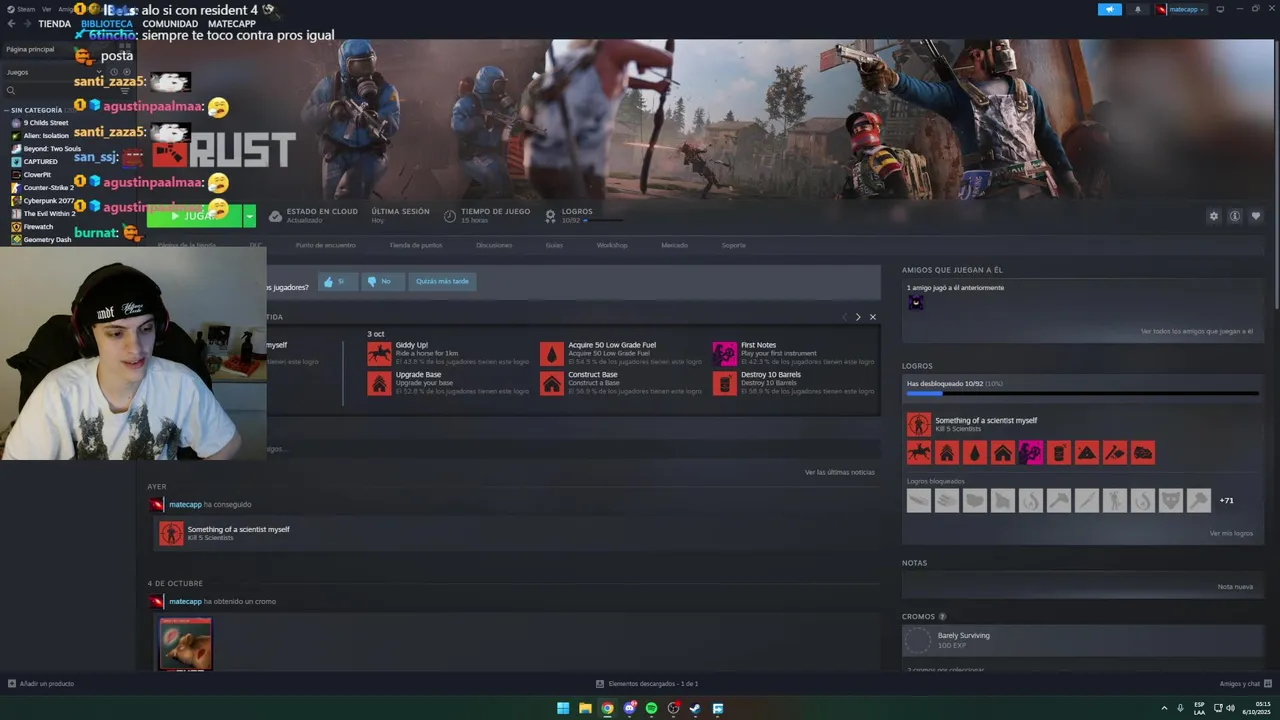
Task: Click the volume icon in system tray
Action: click(1231, 708)
